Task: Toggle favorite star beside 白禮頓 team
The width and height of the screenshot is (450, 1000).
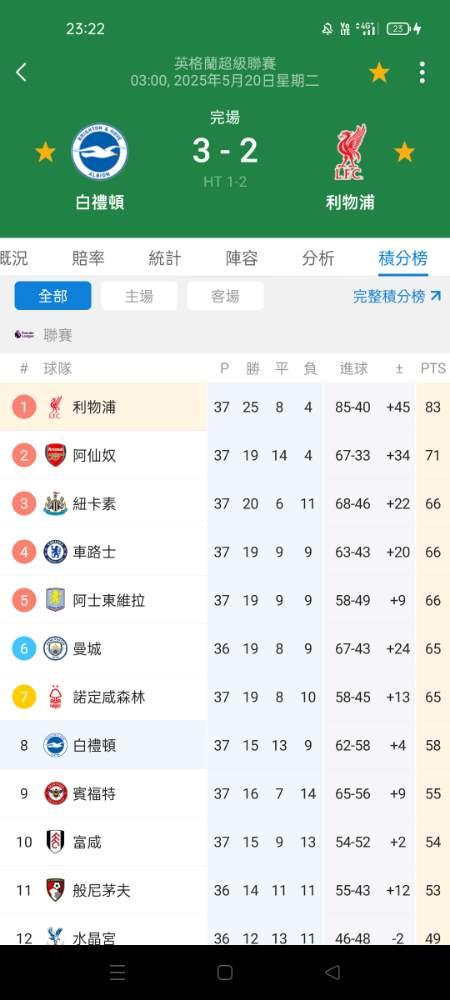Action: pyautogui.click(x=45, y=152)
